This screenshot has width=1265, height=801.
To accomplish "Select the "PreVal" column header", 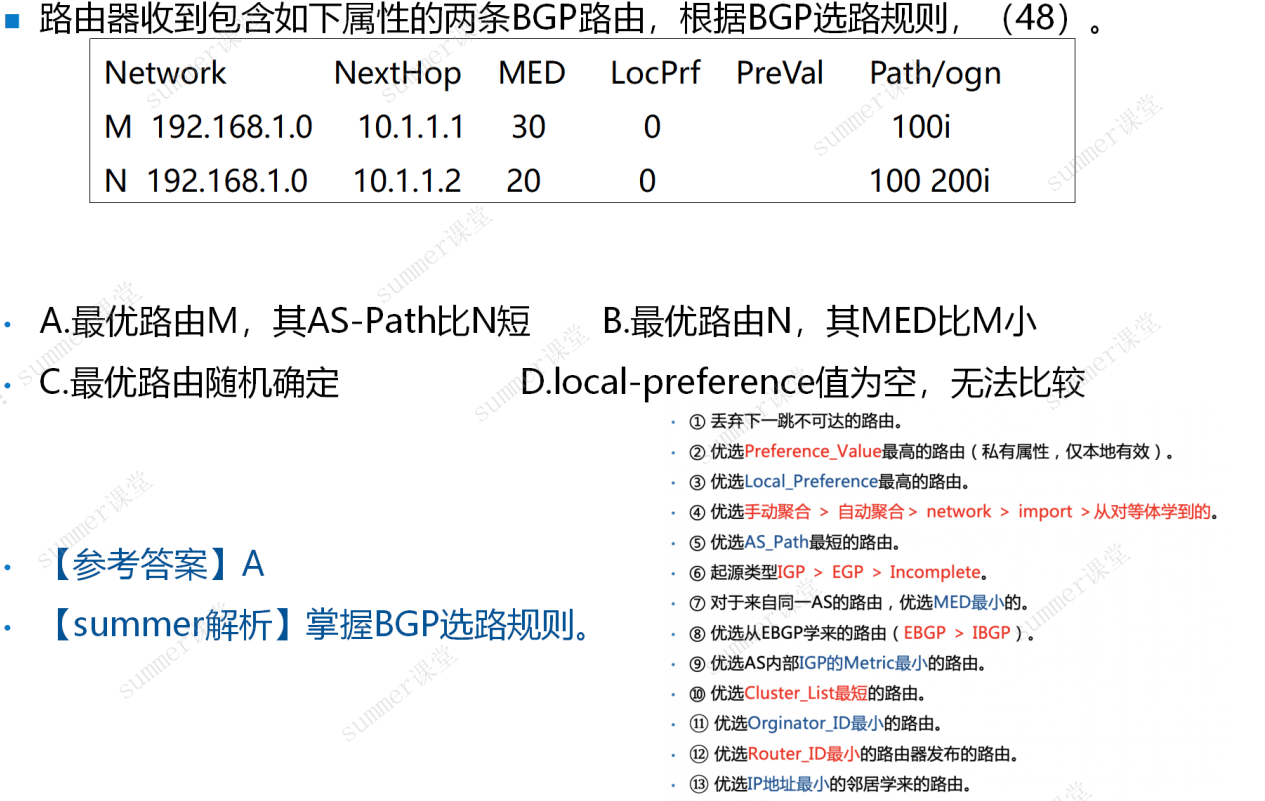I will [x=781, y=73].
